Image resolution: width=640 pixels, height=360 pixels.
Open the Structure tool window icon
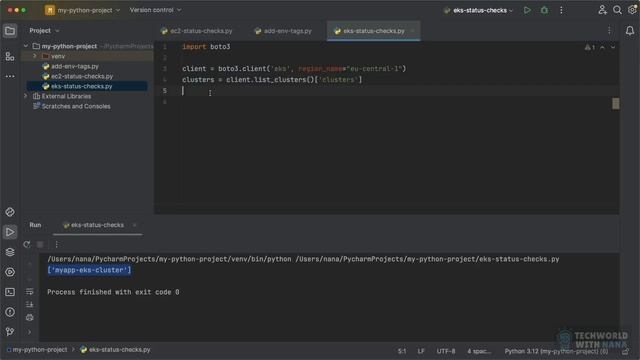pos(10,56)
